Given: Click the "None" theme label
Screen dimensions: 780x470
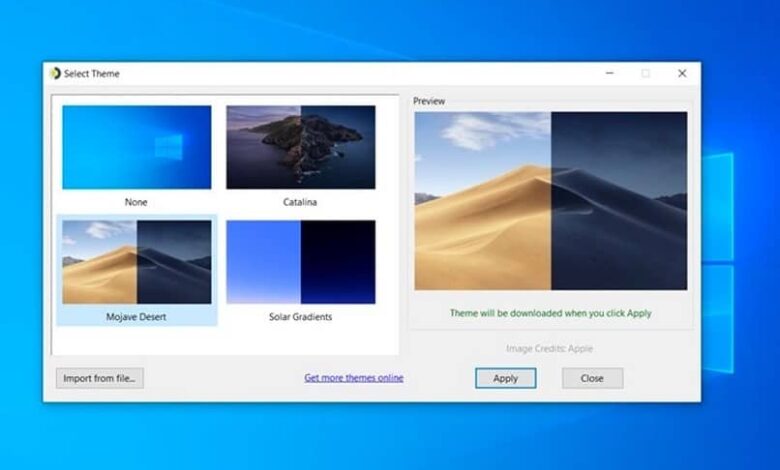Looking at the screenshot, I should click(136, 202).
